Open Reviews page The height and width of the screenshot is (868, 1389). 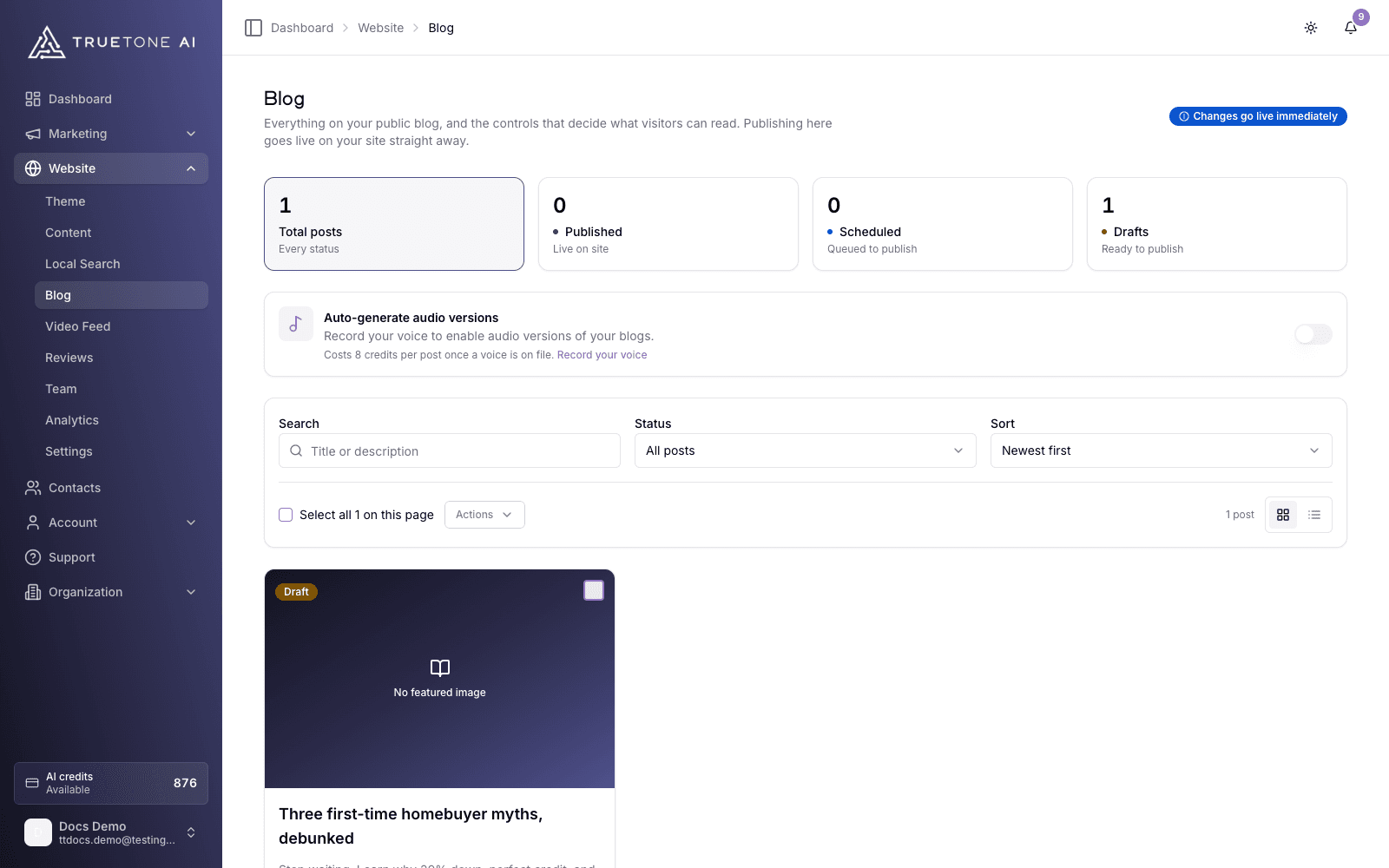[x=122, y=358]
